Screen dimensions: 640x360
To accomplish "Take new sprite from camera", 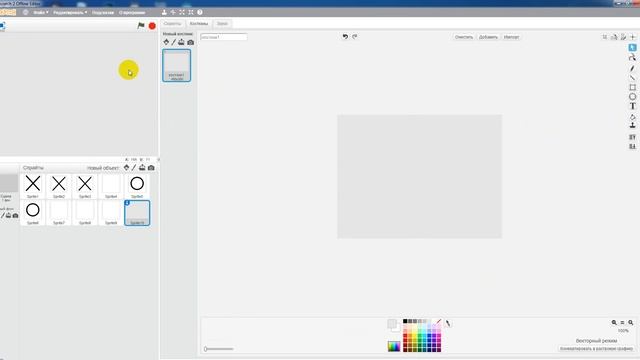I will coord(151,167).
